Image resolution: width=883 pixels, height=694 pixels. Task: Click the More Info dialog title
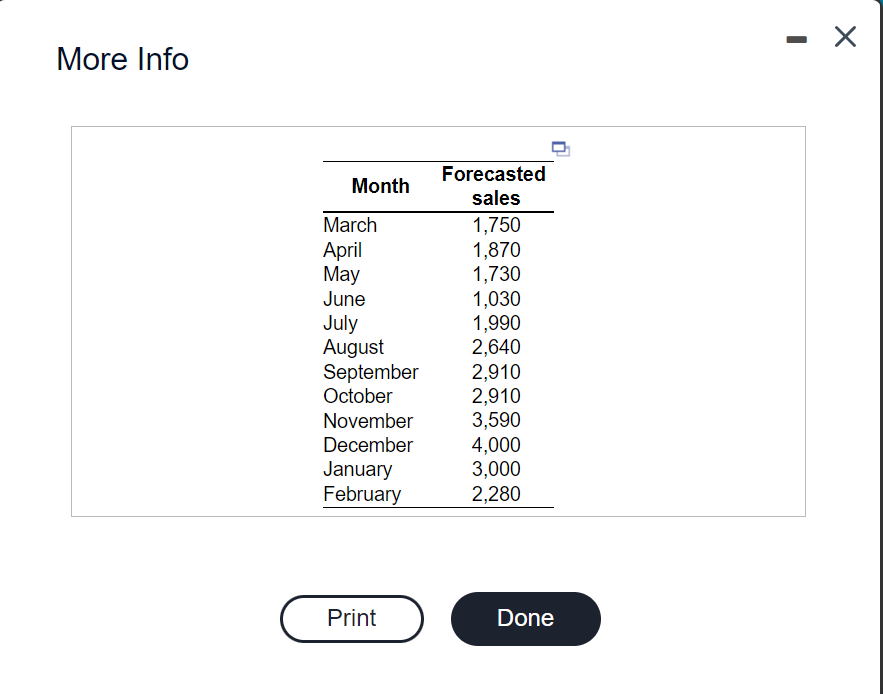tap(122, 59)
